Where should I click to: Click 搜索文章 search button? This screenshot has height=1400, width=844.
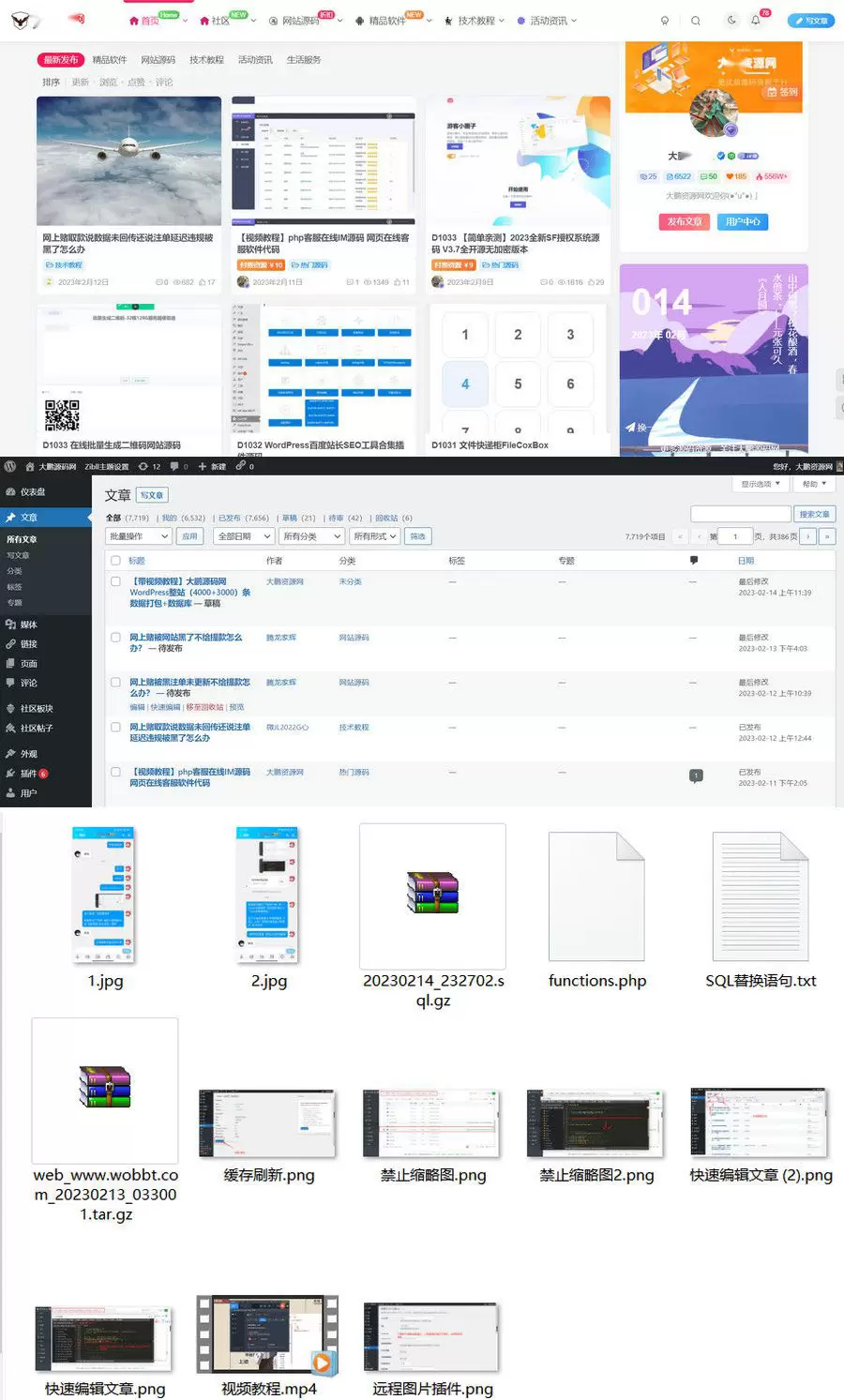[x=814, y=514]
